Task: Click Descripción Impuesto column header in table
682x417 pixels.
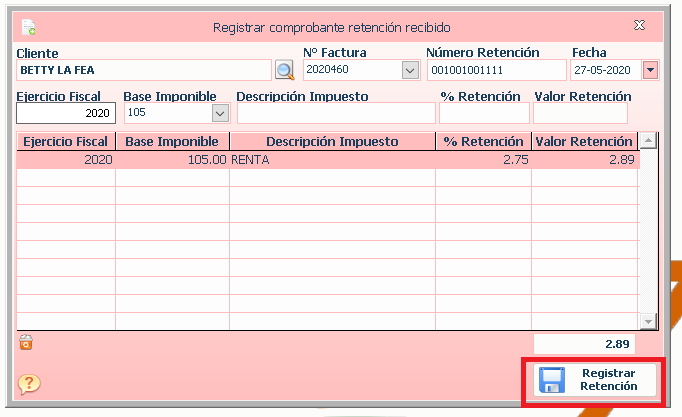Action: [x=332, y=142]
